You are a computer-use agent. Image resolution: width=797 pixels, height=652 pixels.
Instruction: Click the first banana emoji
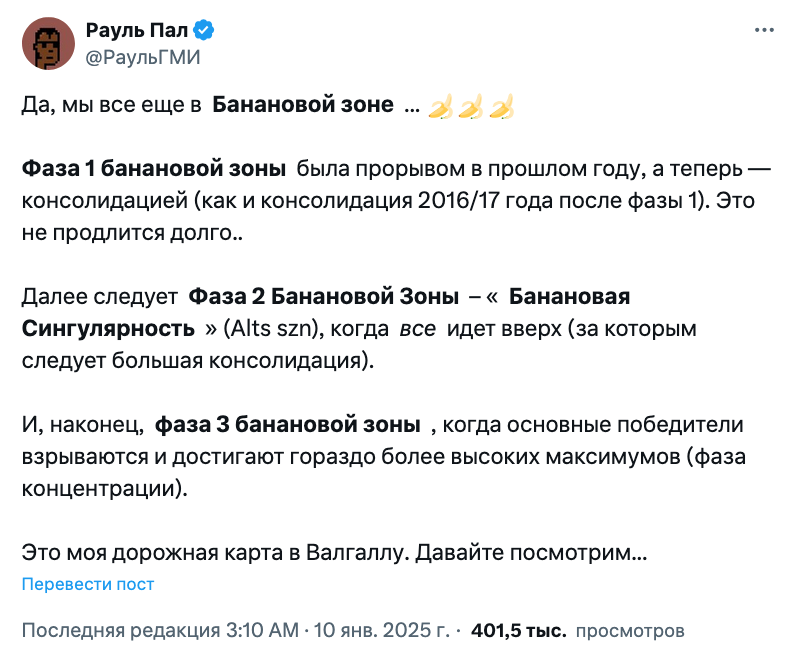point(441,106)
